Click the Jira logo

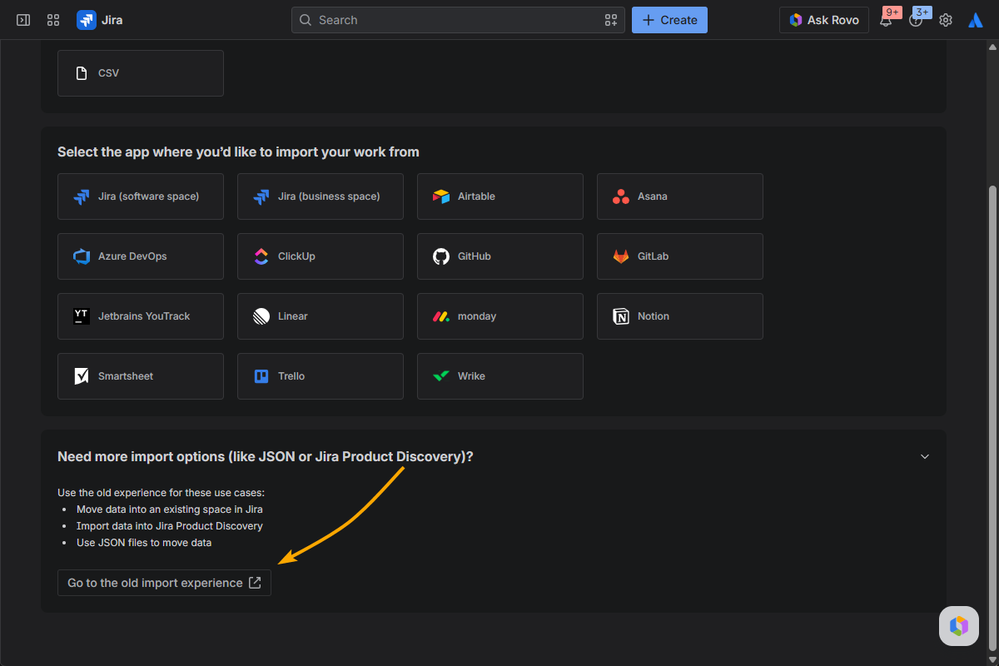pyautogui.click(x=99, y=20)
